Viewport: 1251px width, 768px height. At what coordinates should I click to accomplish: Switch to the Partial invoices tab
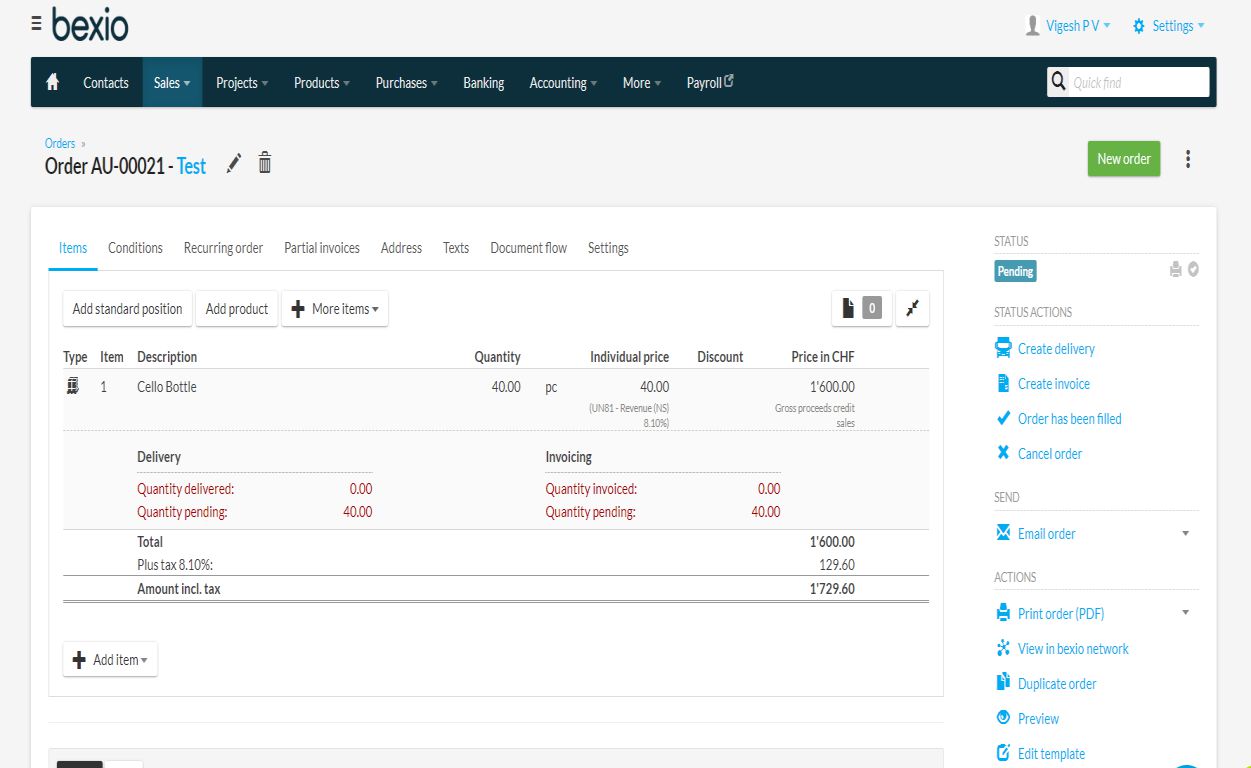(322, 248)
